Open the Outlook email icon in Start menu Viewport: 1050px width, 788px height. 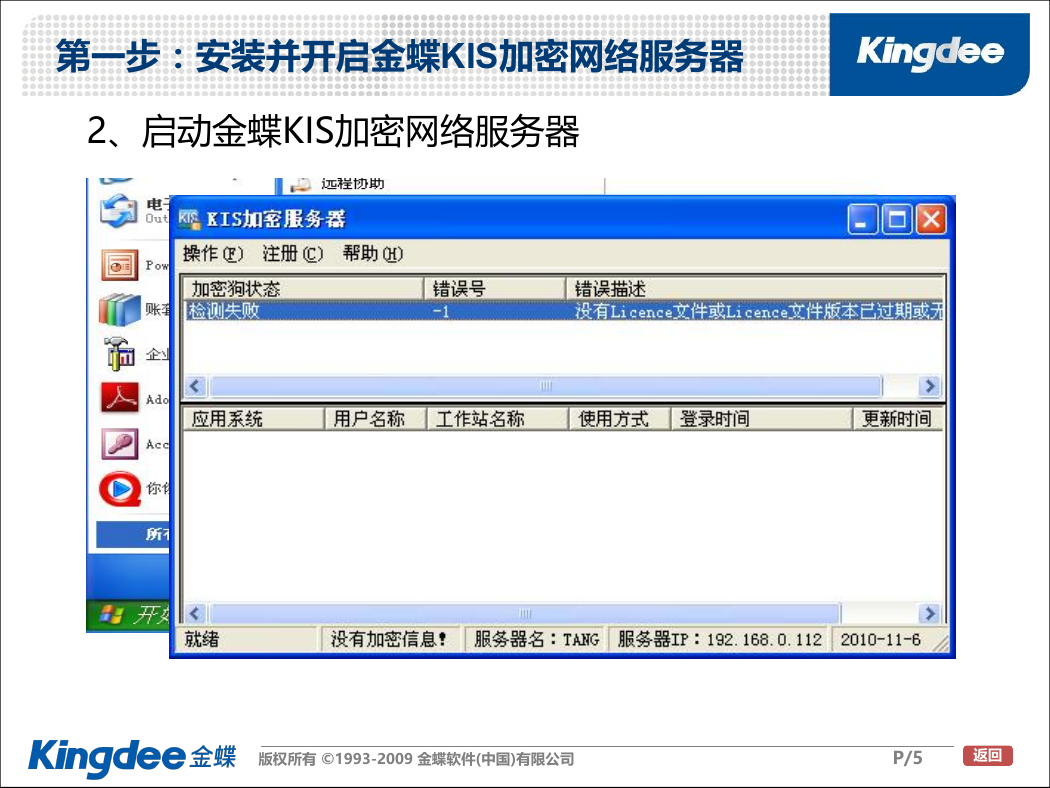(x=119, y=211)
